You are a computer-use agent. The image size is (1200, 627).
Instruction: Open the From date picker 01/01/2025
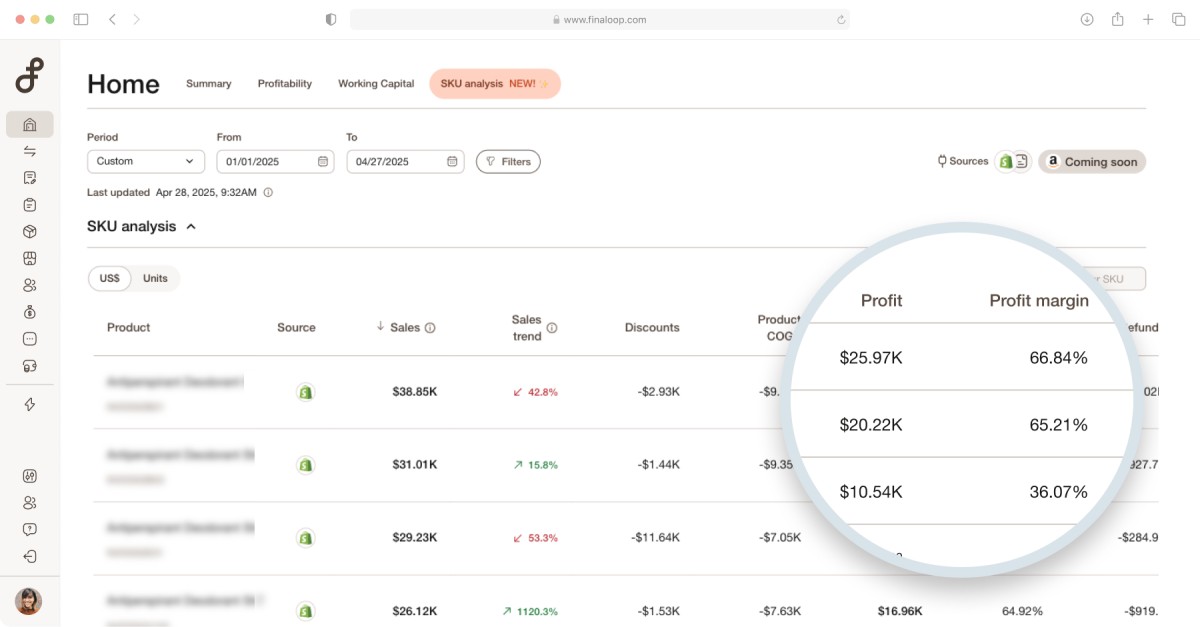(x=275, y=161)
